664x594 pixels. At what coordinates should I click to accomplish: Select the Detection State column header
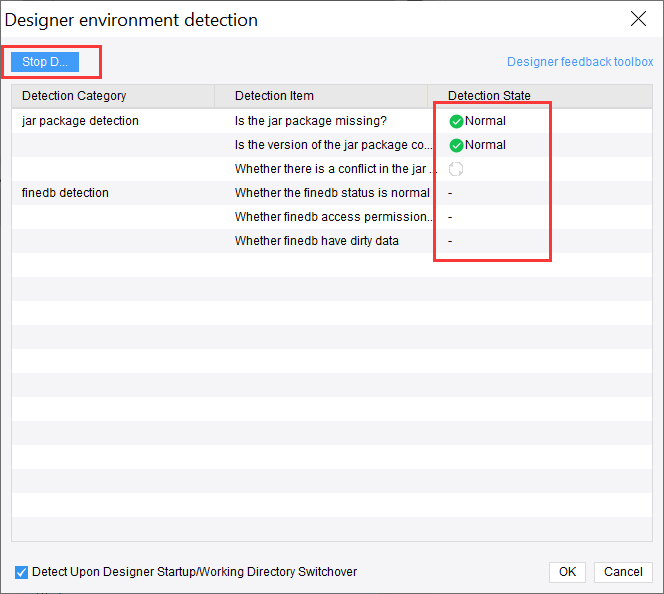point(540,96)
